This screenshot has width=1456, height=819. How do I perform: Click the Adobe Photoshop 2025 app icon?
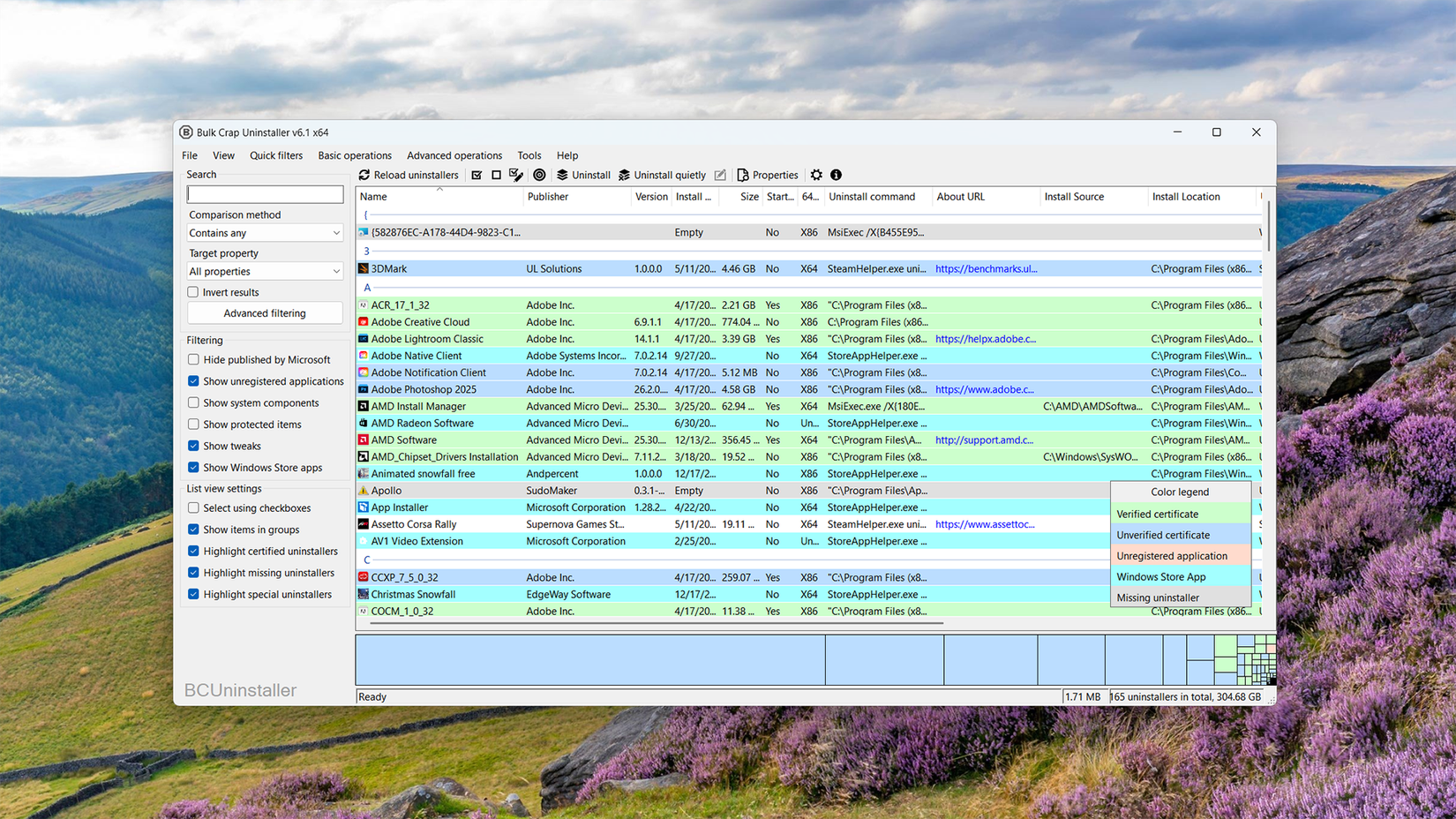(x=363, y=389)
